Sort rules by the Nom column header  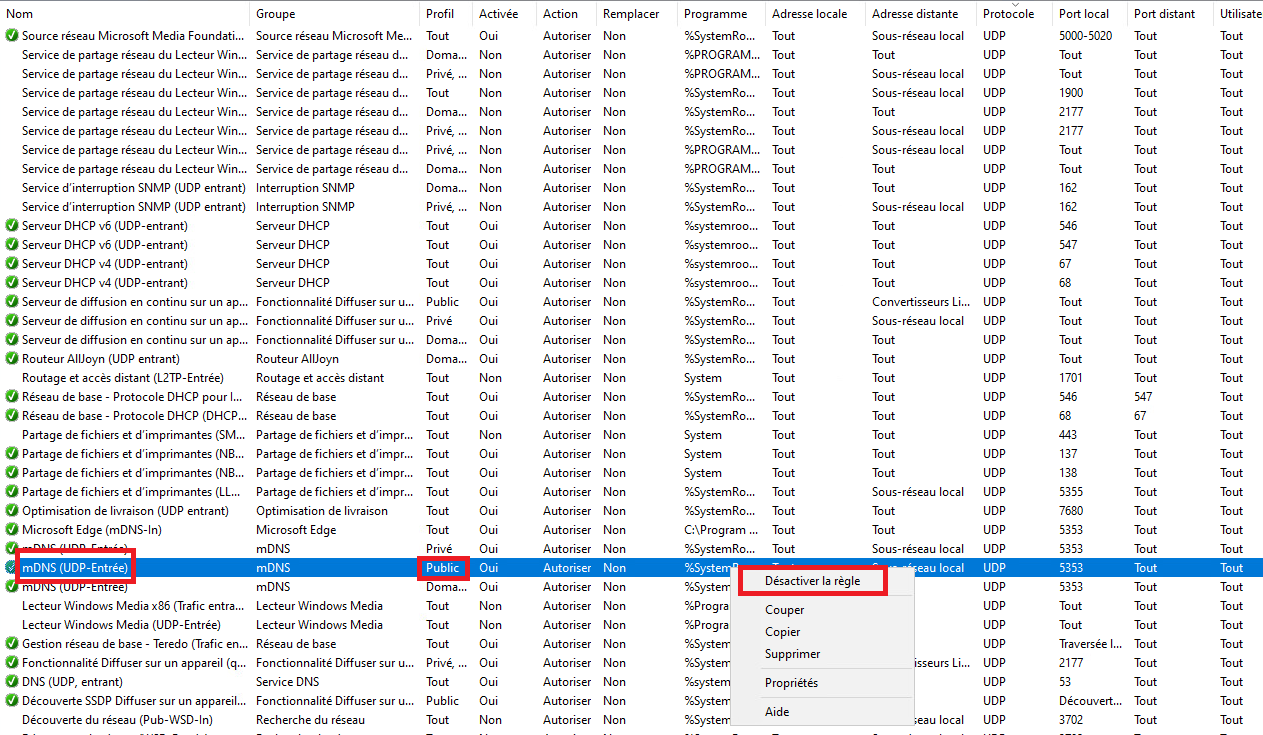20,14
